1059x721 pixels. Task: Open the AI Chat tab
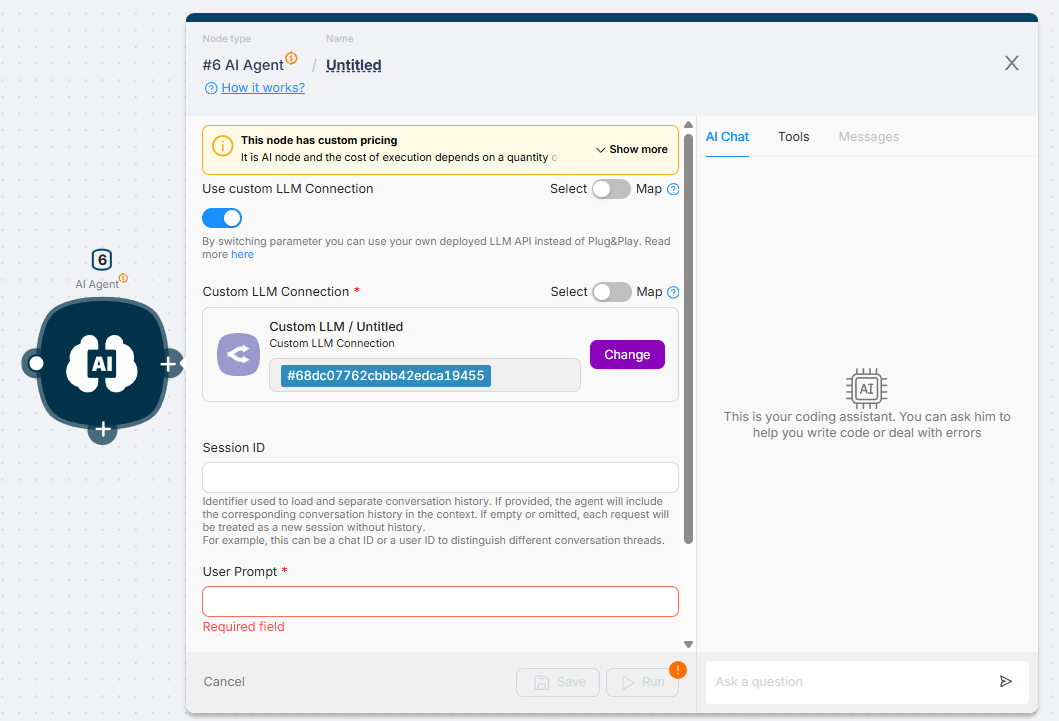(x=727, y=137)
